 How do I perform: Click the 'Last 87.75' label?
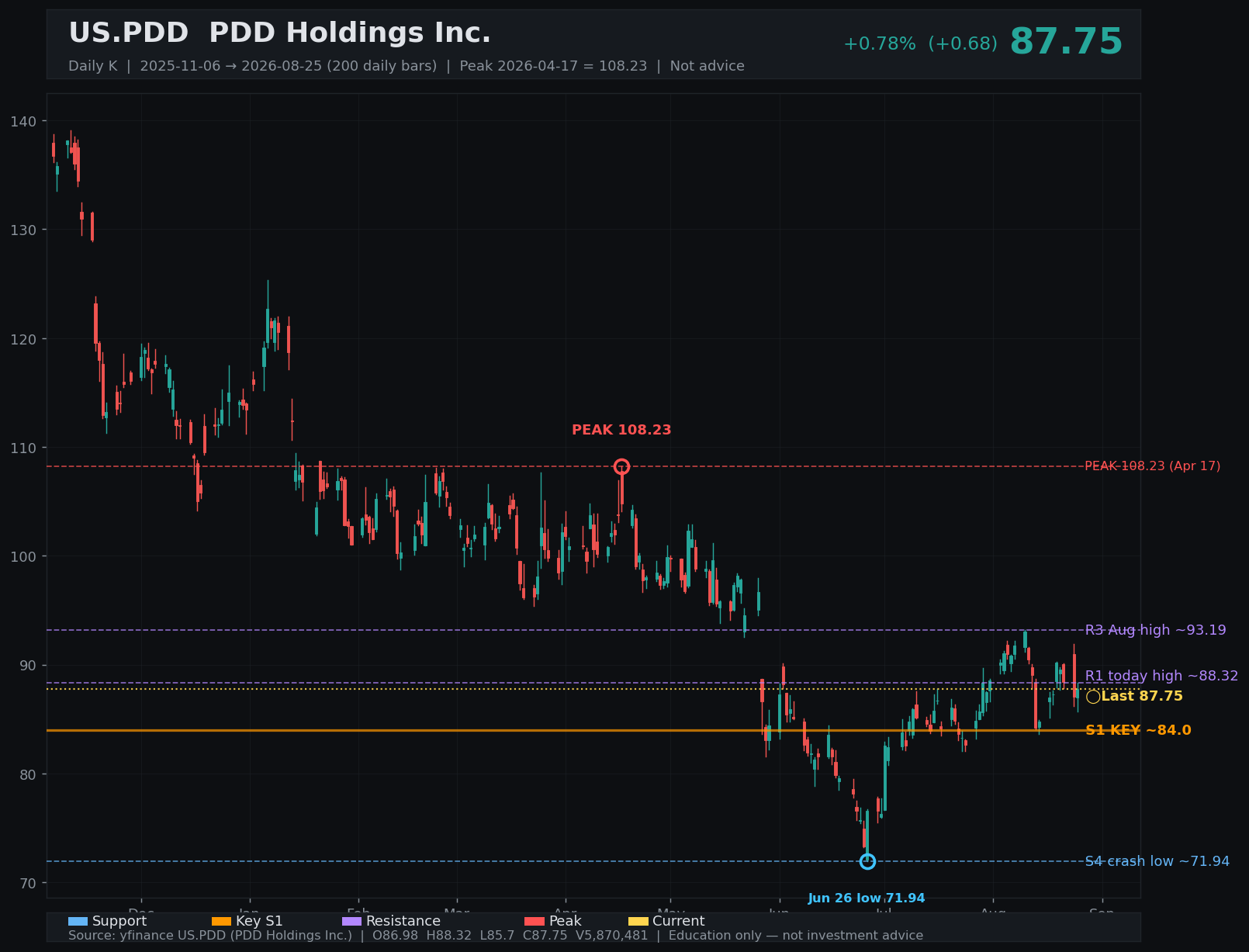point(1142,696)
